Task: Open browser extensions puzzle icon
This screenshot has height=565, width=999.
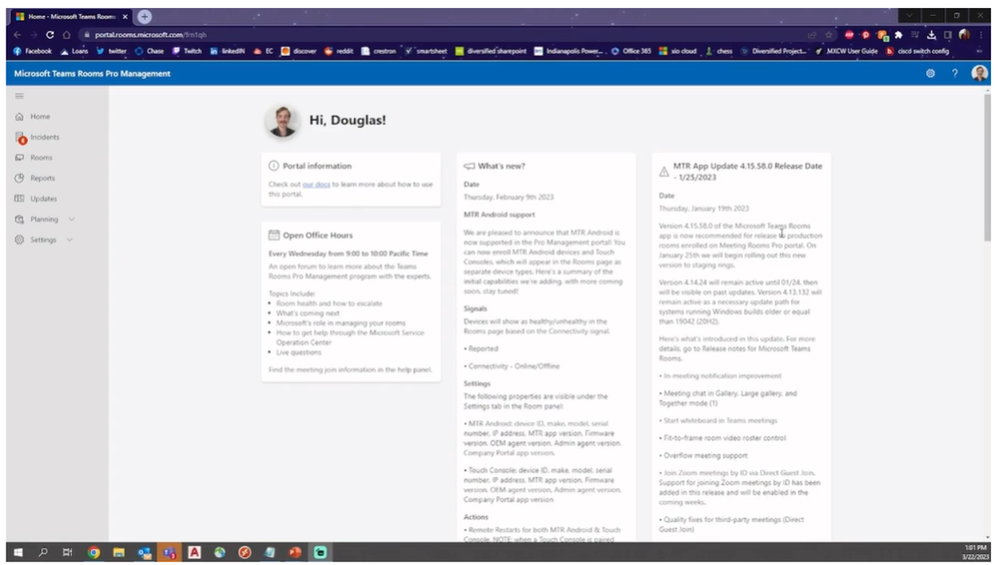Action: tap(898, 35)
